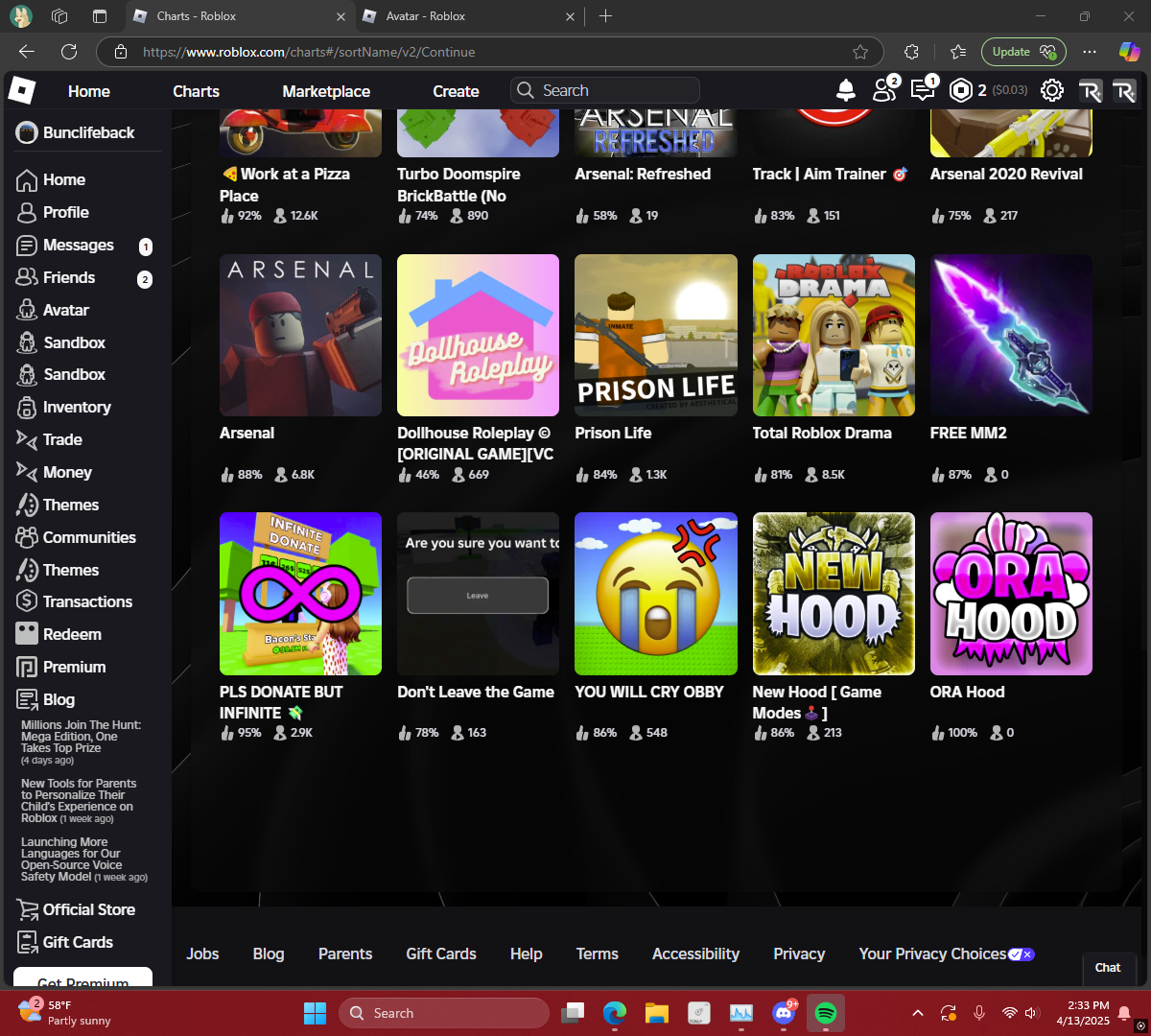This screenshot has width=1151, height=1036.
Task: Open the YOU WILL CRY OBBY thumbnail
Action: coord(656,594)
